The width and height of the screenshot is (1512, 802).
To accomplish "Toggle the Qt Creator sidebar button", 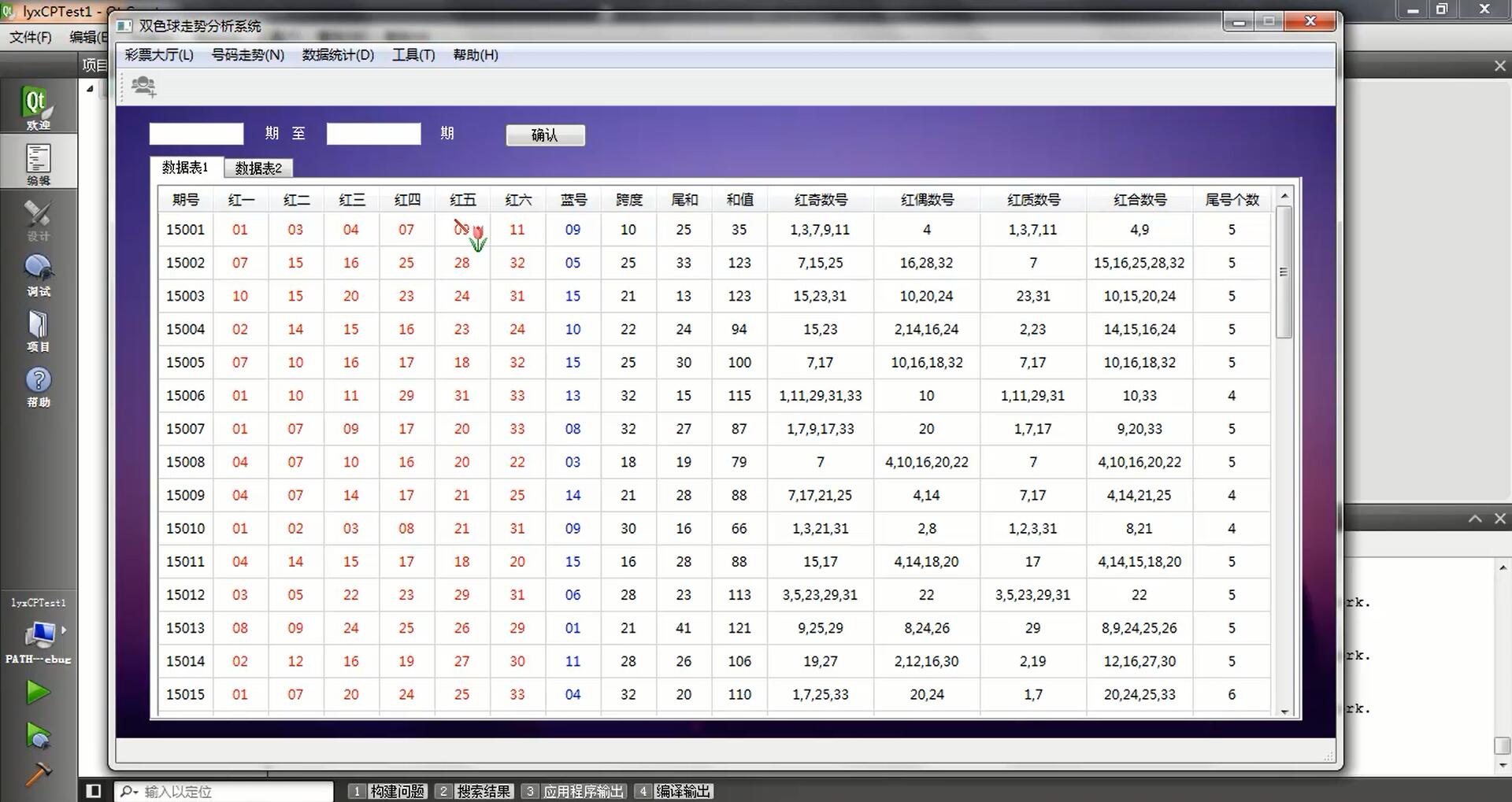I will point(94,791).
